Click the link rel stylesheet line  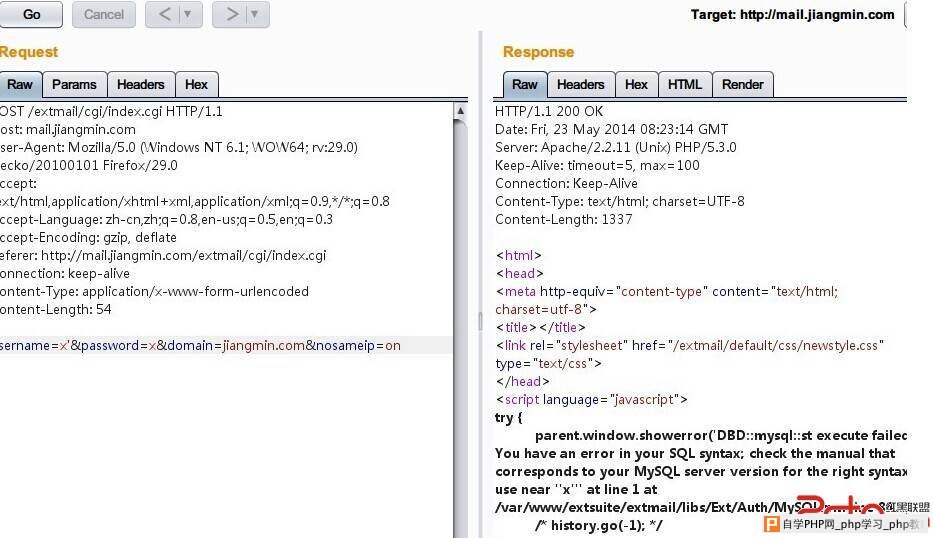(x=690, y=345)
